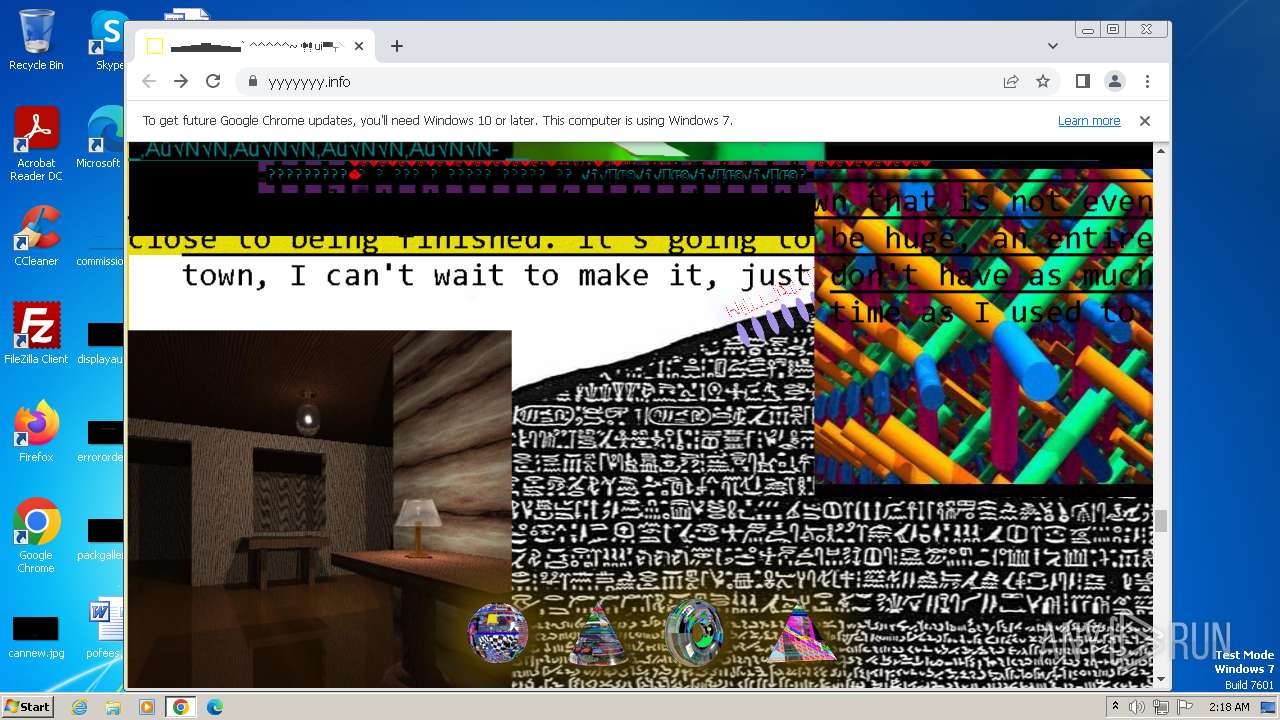The height and width of the screenshot is (720, 1280).
Task: Open the media player taskbar icon
Action: pyautogui.click(x=147, y=707)
